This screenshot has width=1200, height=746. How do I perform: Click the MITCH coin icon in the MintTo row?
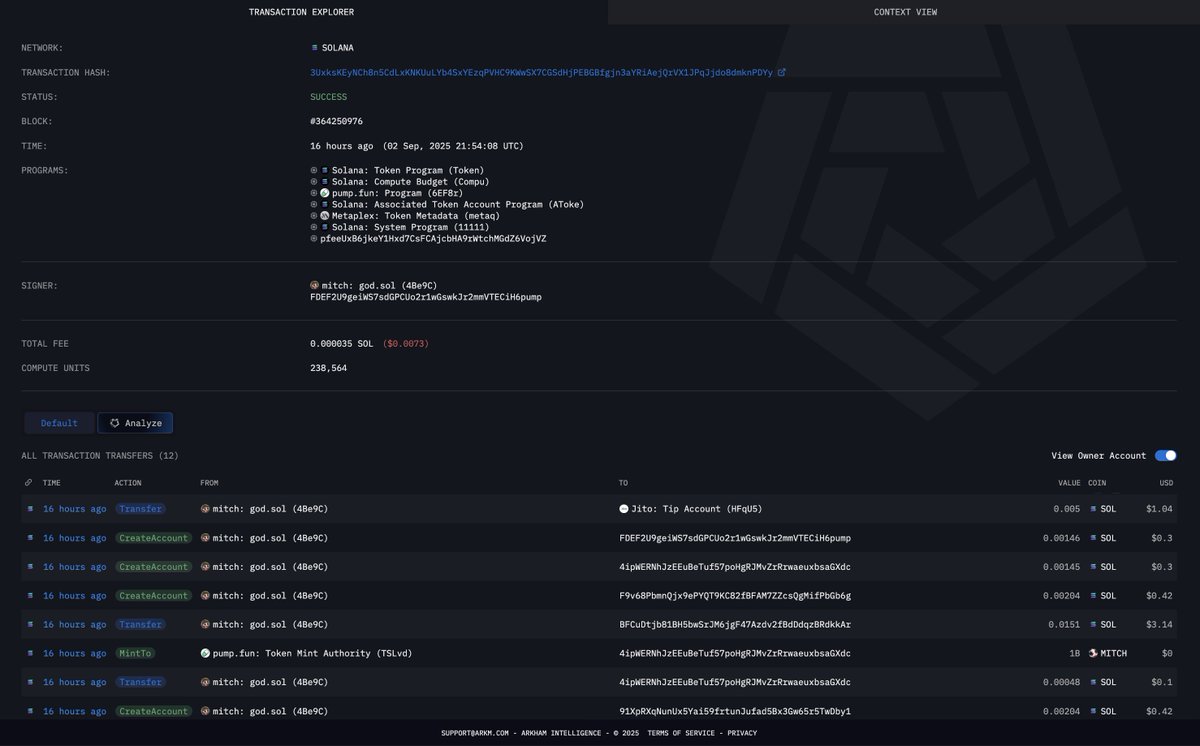tap(1093, 654)
